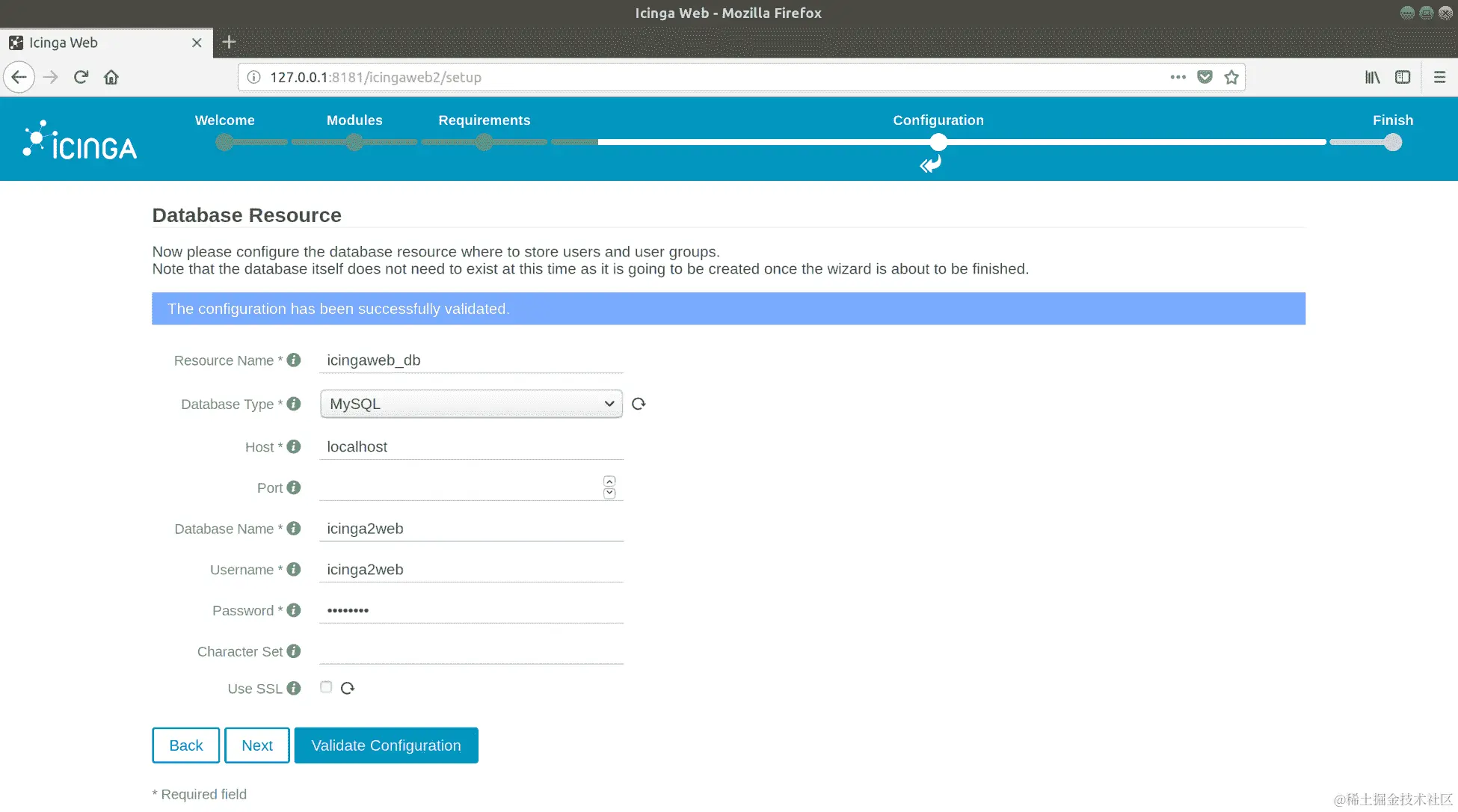Click refresh icon next to SSL checkbox
The width and height of the screenshot is (1458, 812).
tap(348, 688)
